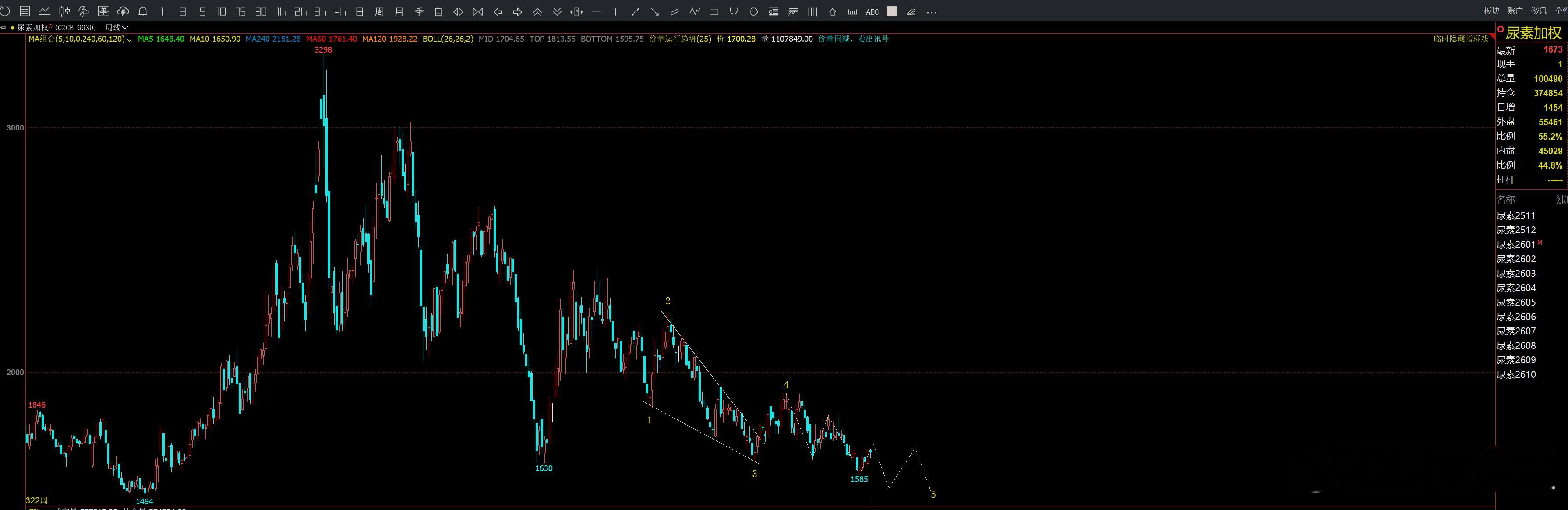This screenshot has width=1568, height=510.
Task: Click 临时隐藏指标线 link
Action: pos(1460,39)
